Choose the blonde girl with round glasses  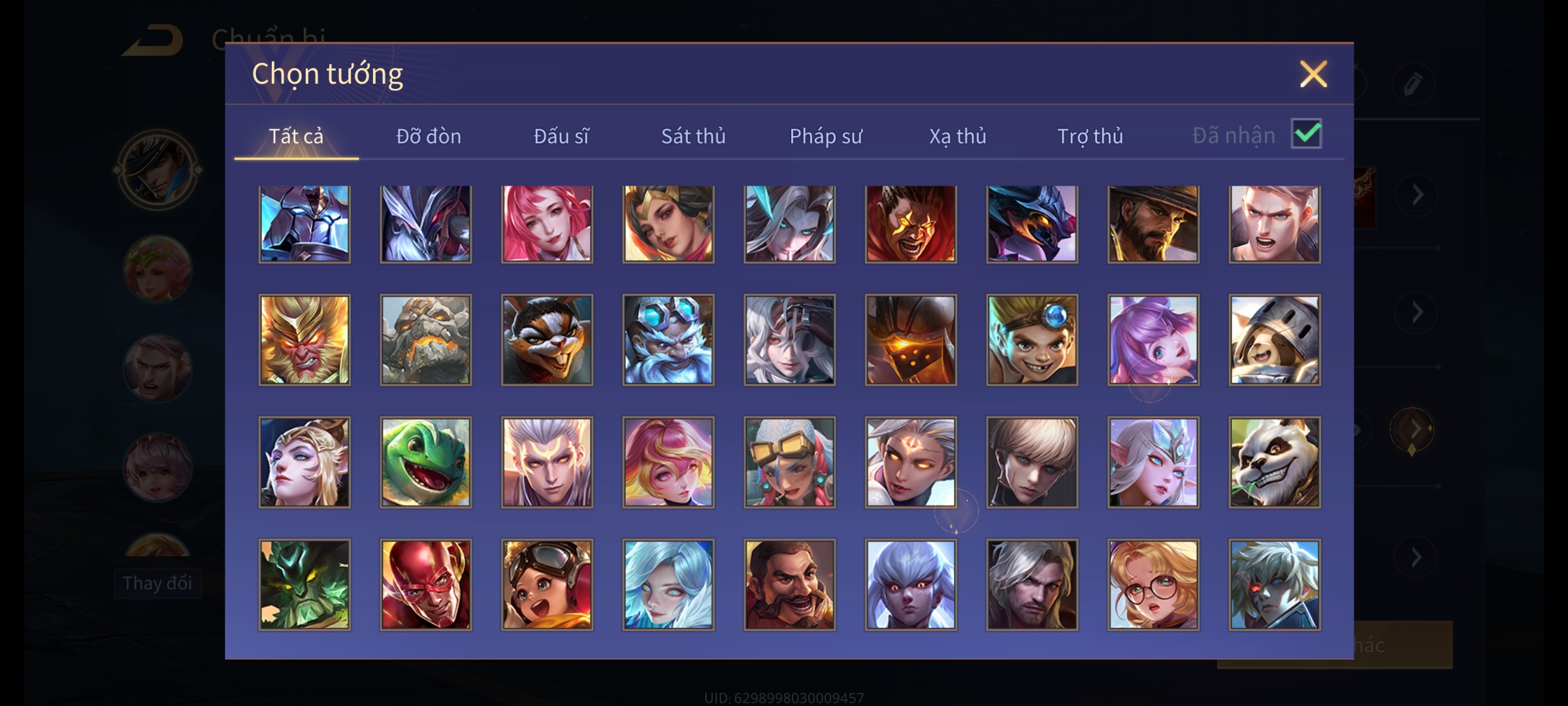point(1153,584)
